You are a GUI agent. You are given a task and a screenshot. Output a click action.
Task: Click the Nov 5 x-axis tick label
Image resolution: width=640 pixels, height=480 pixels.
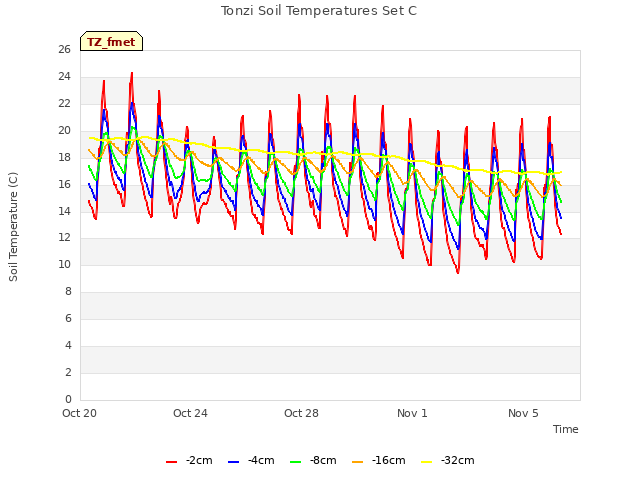[x=523, y=413]
